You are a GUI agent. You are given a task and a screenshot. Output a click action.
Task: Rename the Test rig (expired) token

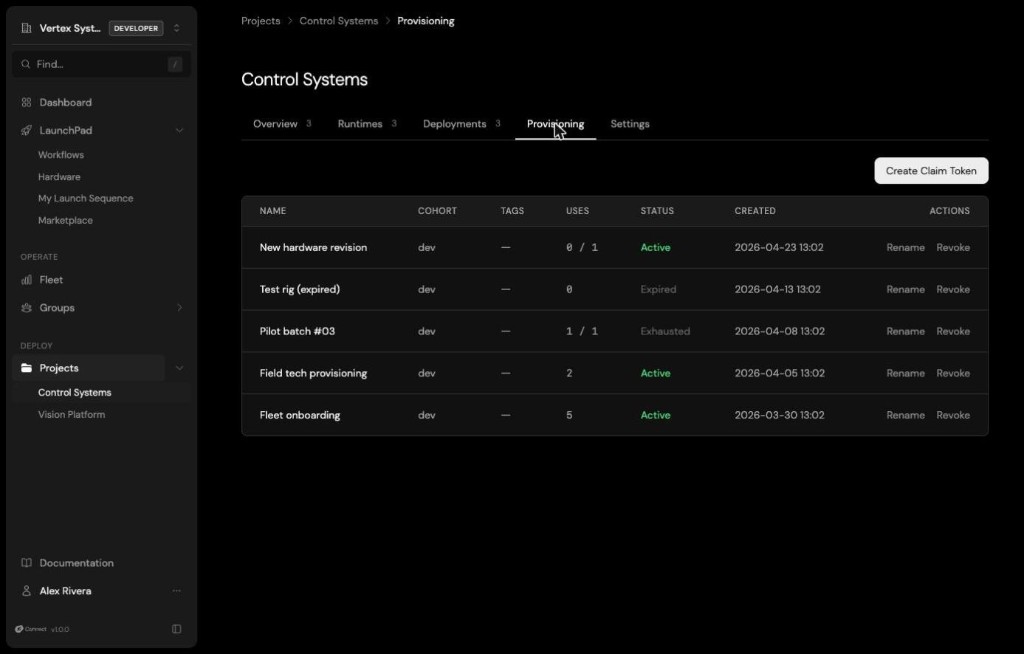[905, 289]
